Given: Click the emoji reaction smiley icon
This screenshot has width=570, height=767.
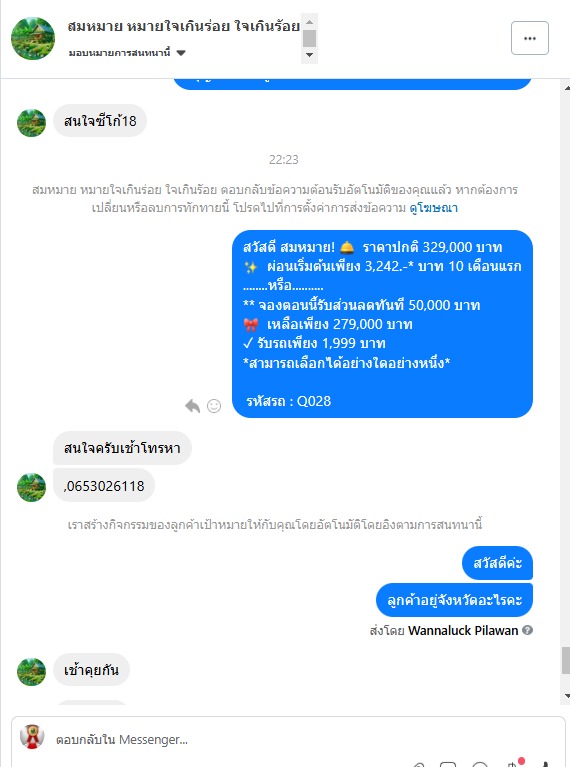Looking at the screenshot, I should pyautogui.click(x=214, y=406).
